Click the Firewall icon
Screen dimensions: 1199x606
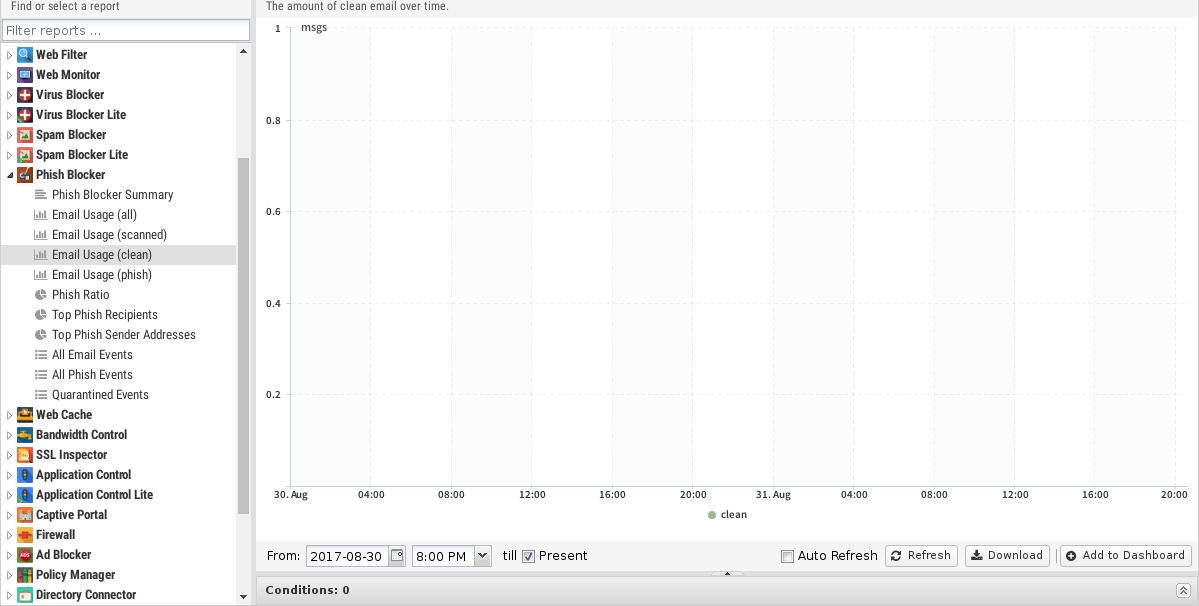click(24, 535)
